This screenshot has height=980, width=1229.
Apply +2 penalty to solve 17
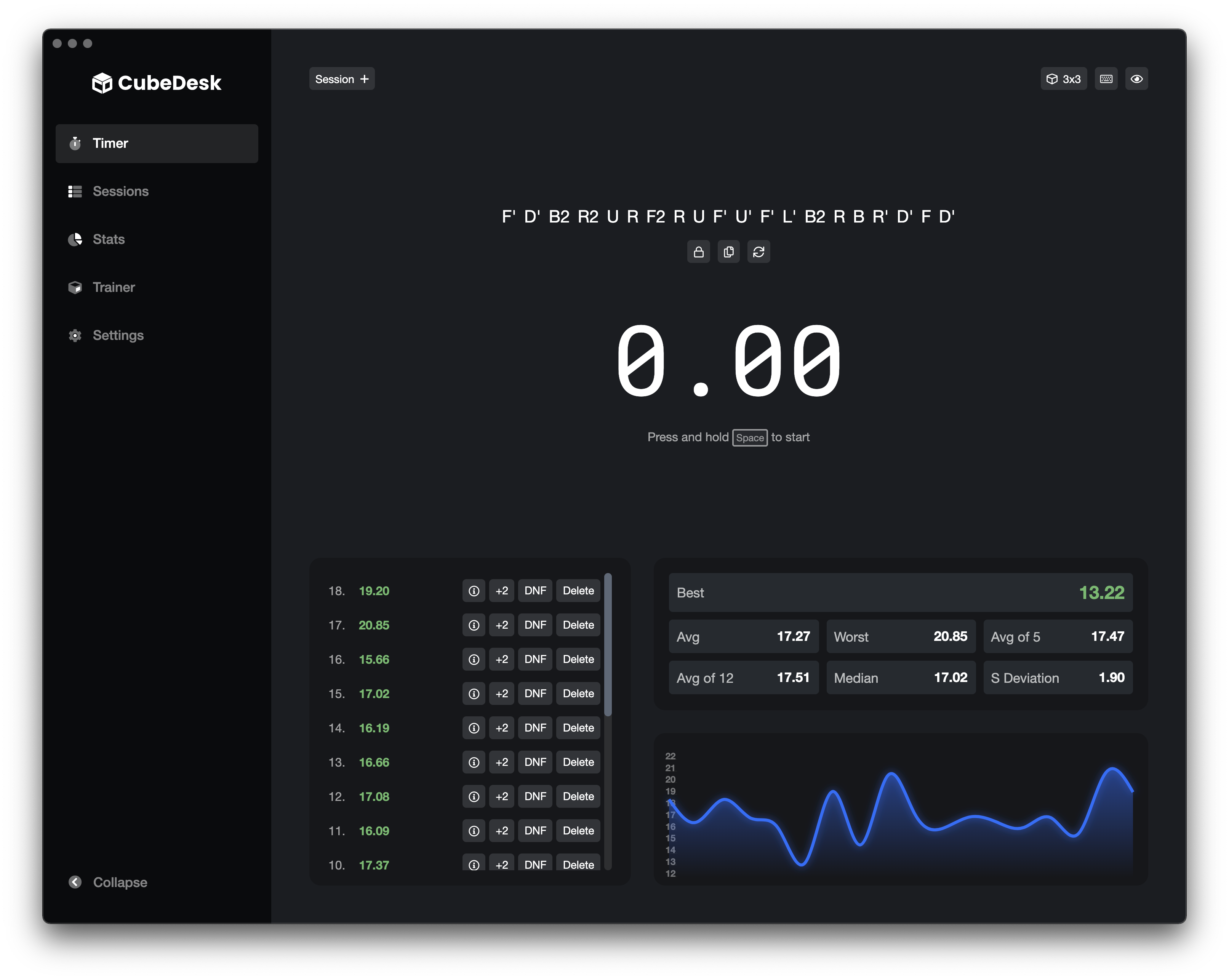(x=502, y=625)
